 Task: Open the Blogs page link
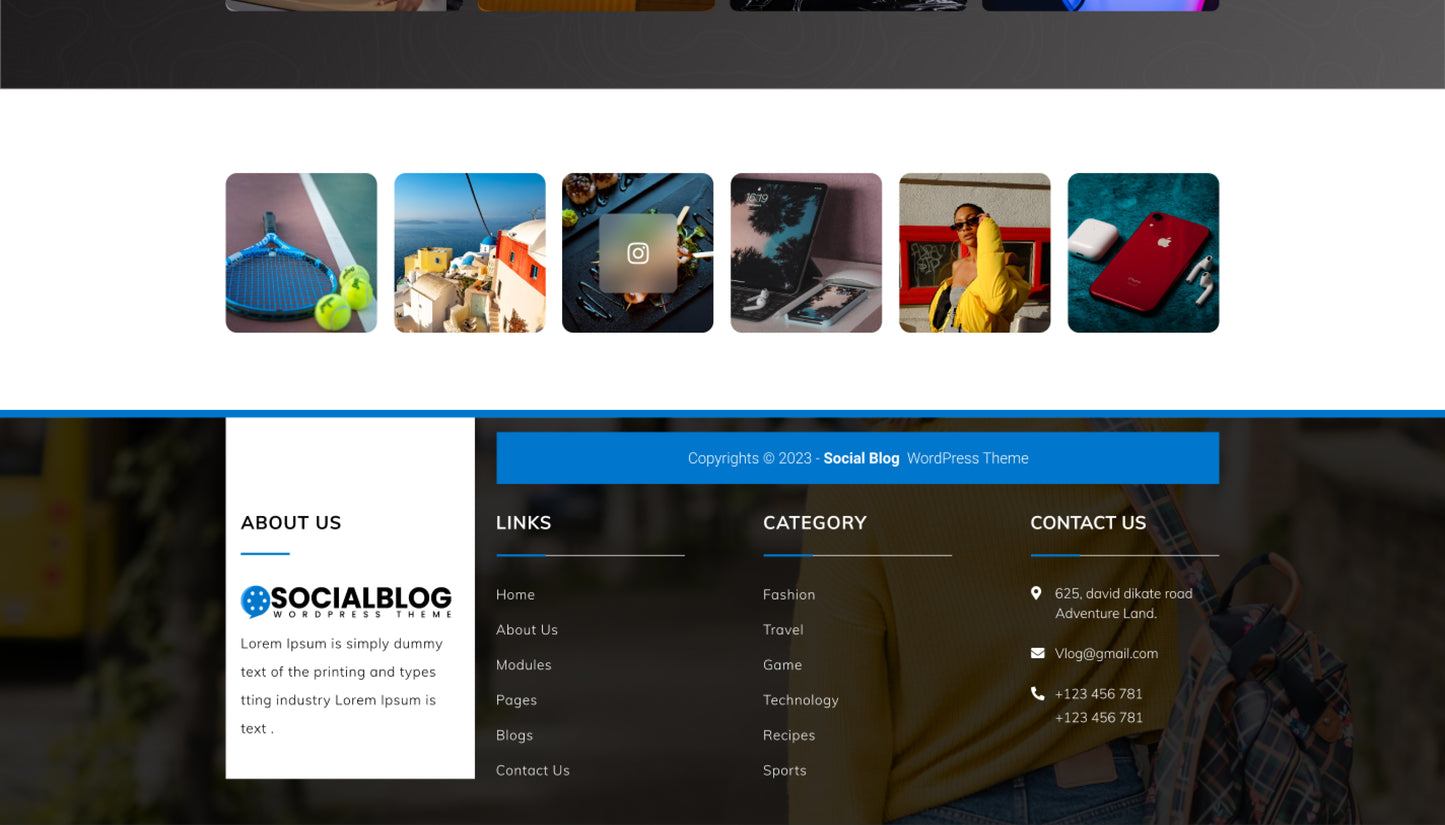click(514, 735)
